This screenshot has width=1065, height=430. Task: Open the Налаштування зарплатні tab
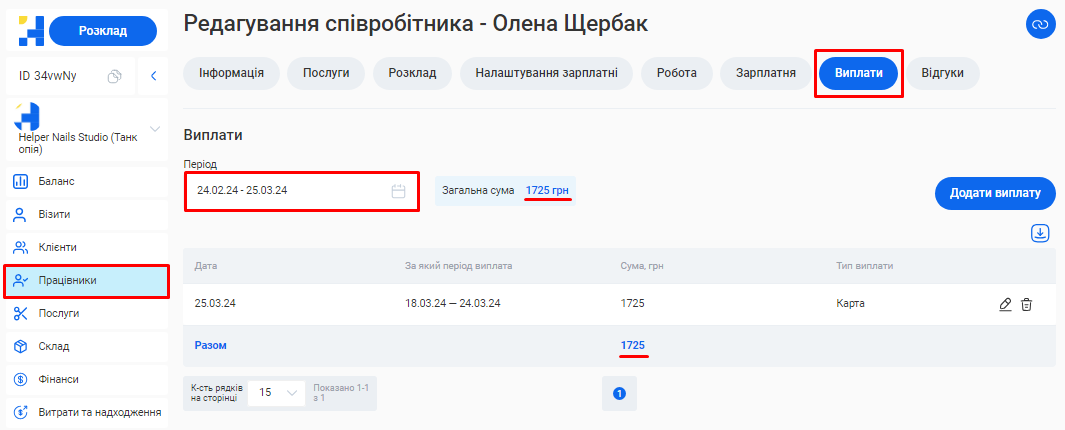(546, 73)
